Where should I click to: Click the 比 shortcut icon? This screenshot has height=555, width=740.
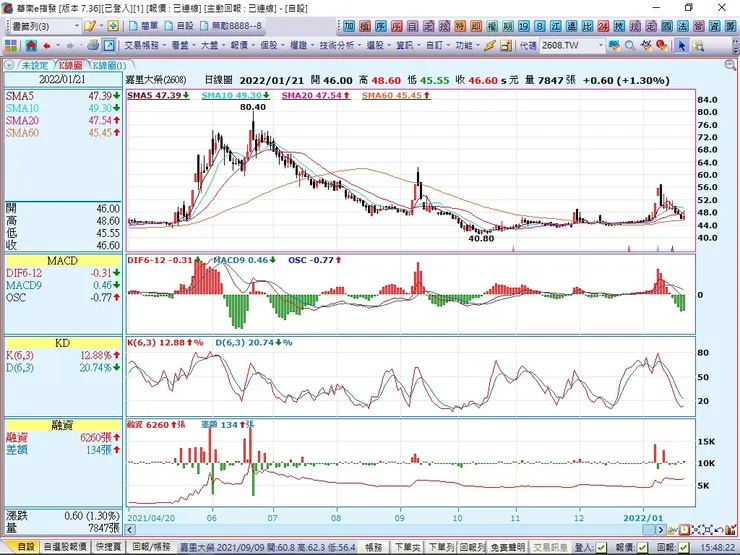coord(587,26)
